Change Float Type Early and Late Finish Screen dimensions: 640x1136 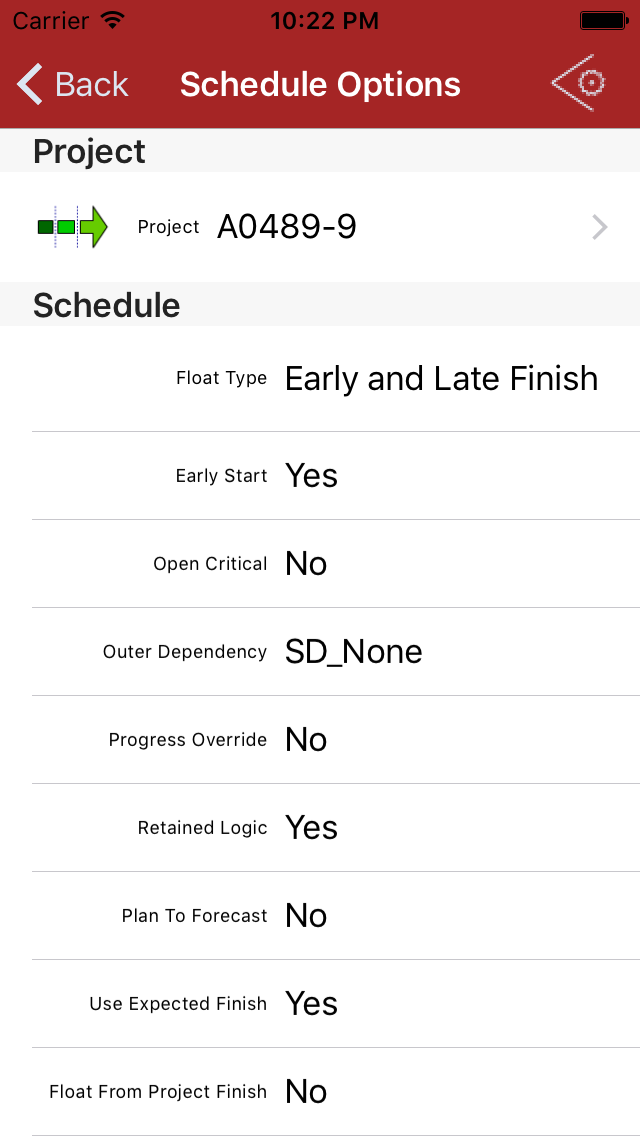pos(441,379)
